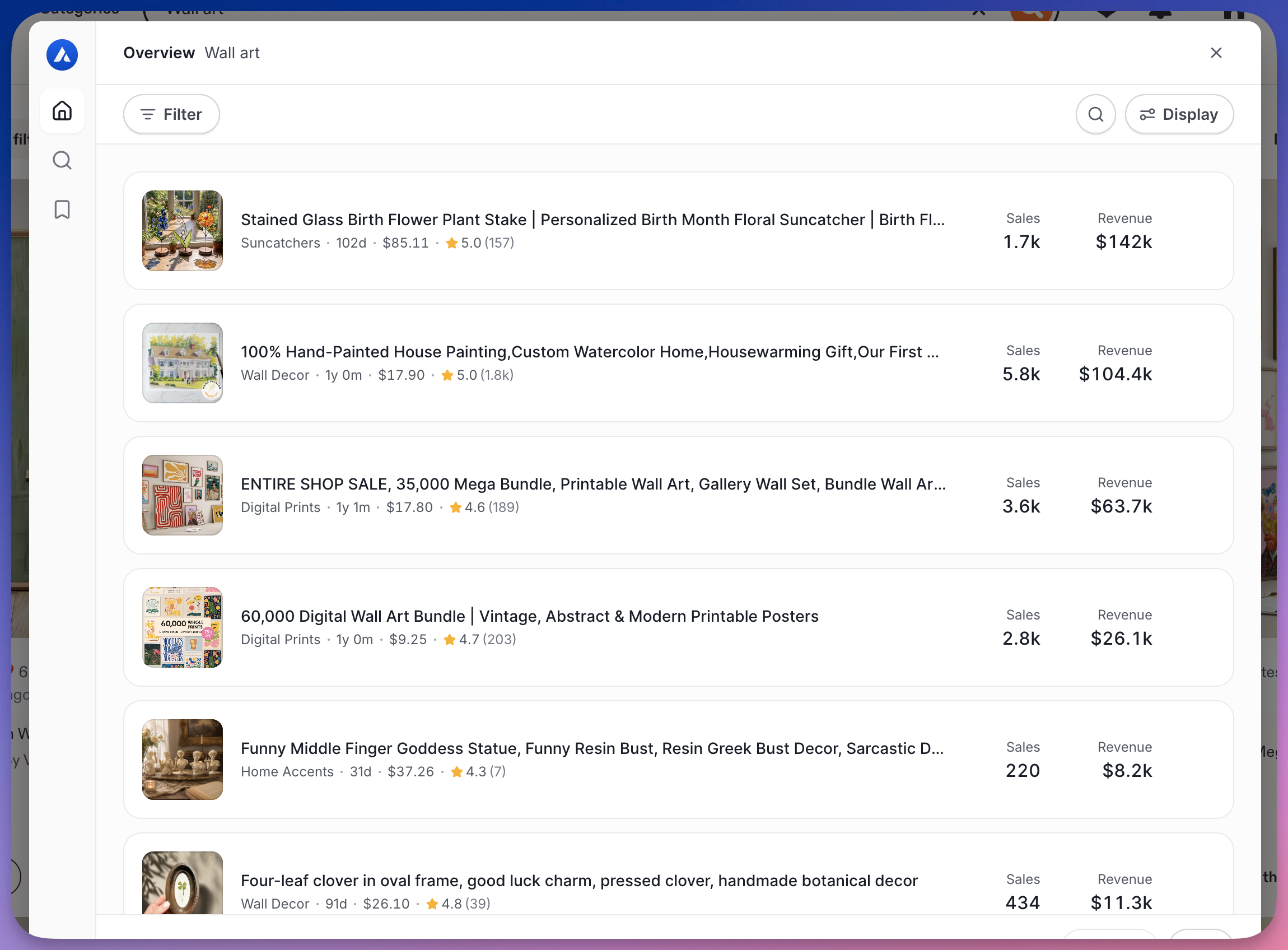Click the 434 sales value
The width and height of the screenshot is (1288, 950).
1023,904
